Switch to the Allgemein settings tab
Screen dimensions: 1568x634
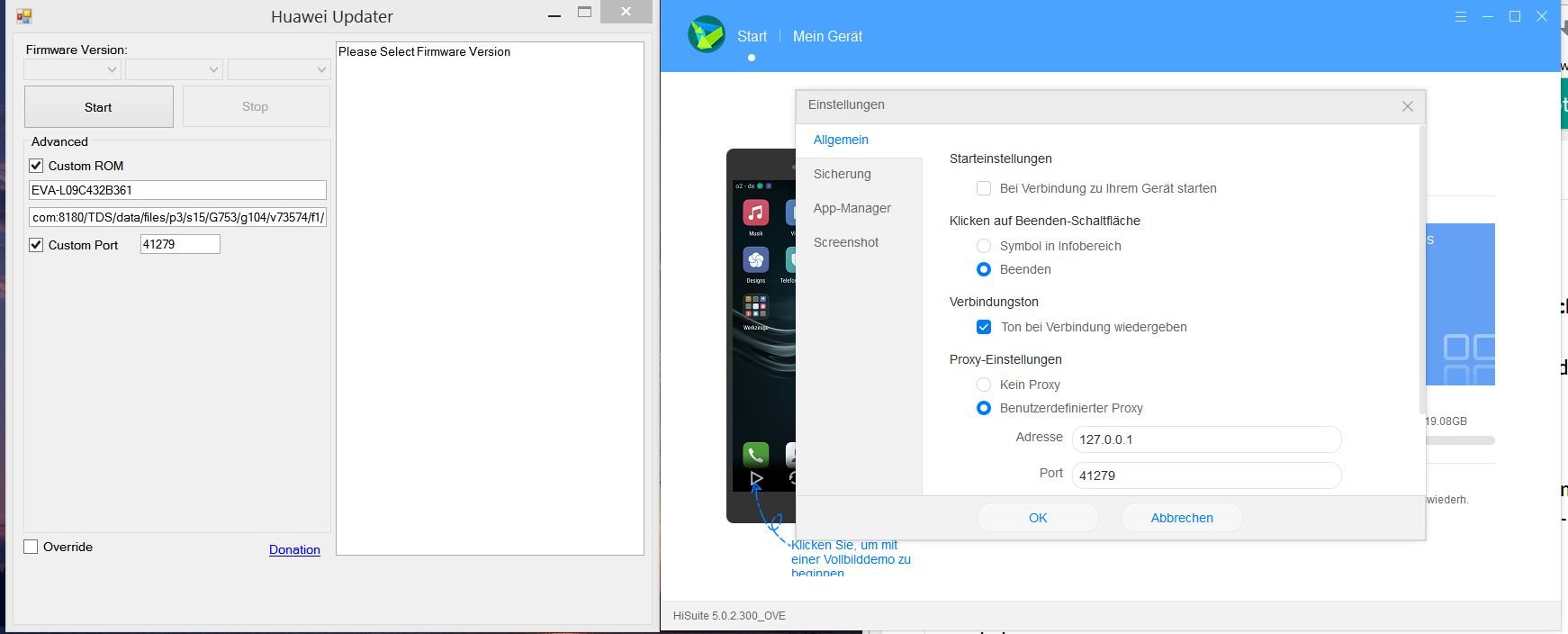click(841, 140)
